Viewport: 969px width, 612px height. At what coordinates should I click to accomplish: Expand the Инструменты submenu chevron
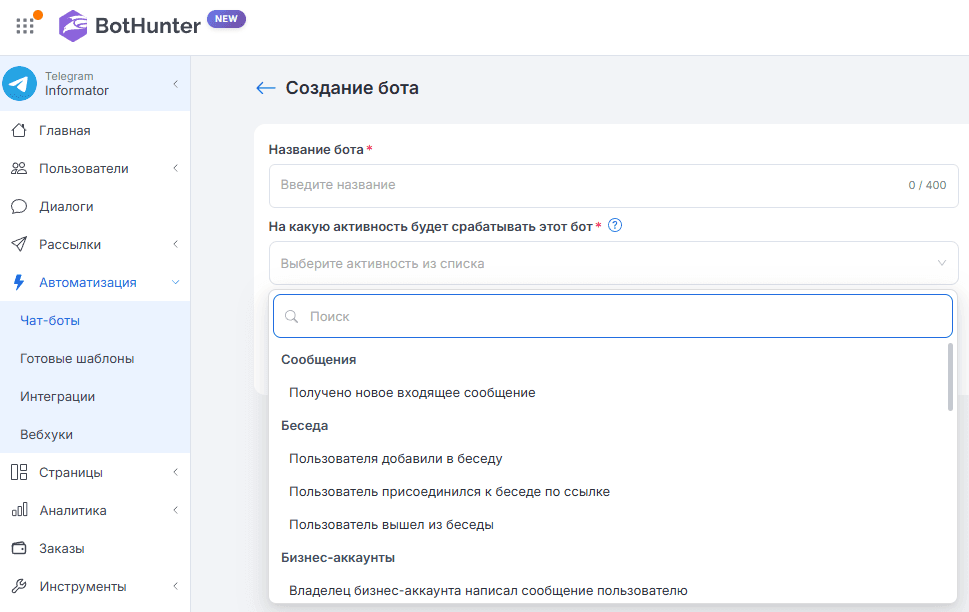[176, 586]
